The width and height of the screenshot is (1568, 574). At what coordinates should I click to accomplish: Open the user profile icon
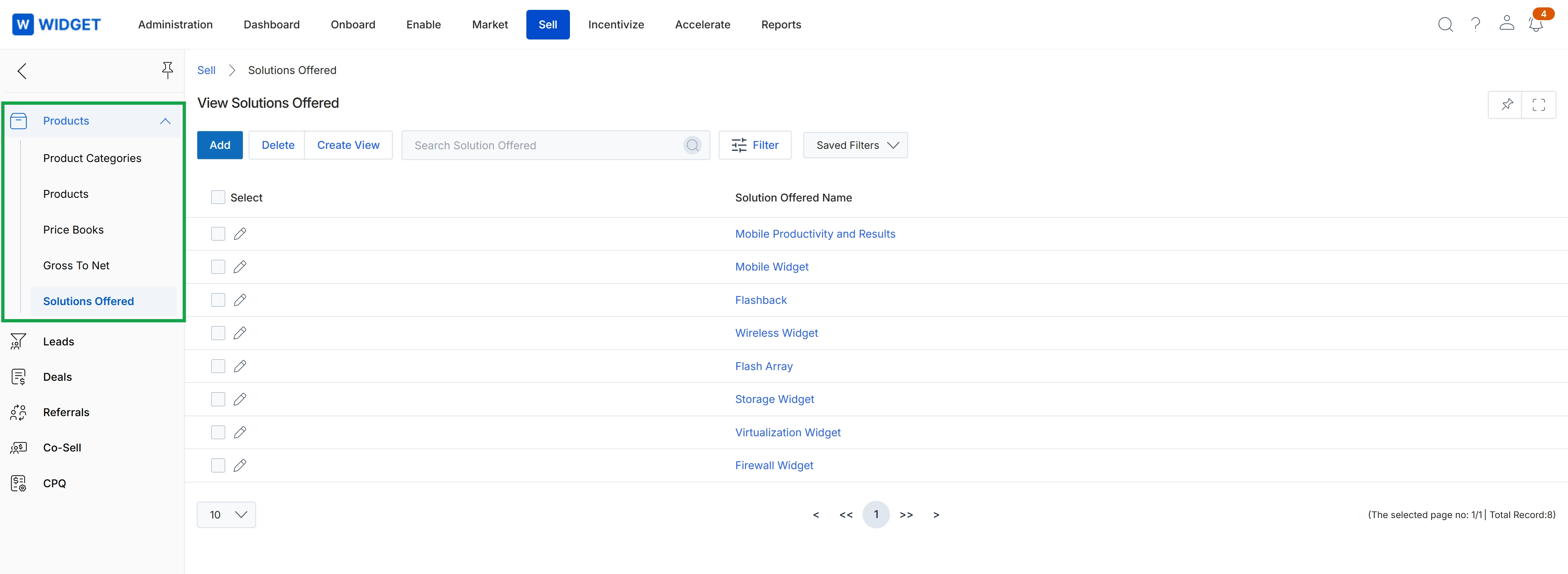click(x=1506, y=23)
